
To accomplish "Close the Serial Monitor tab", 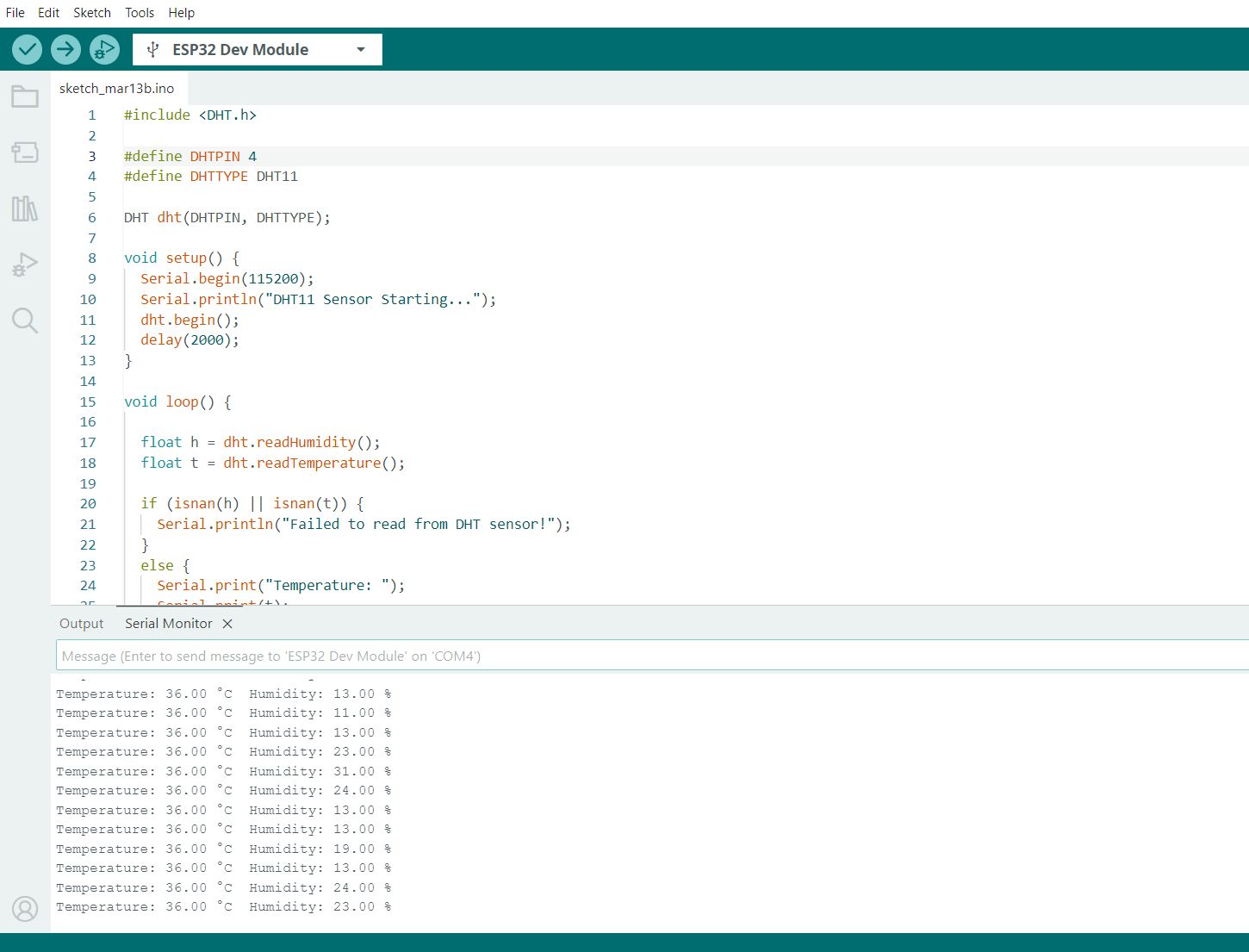I will (227, 624).
